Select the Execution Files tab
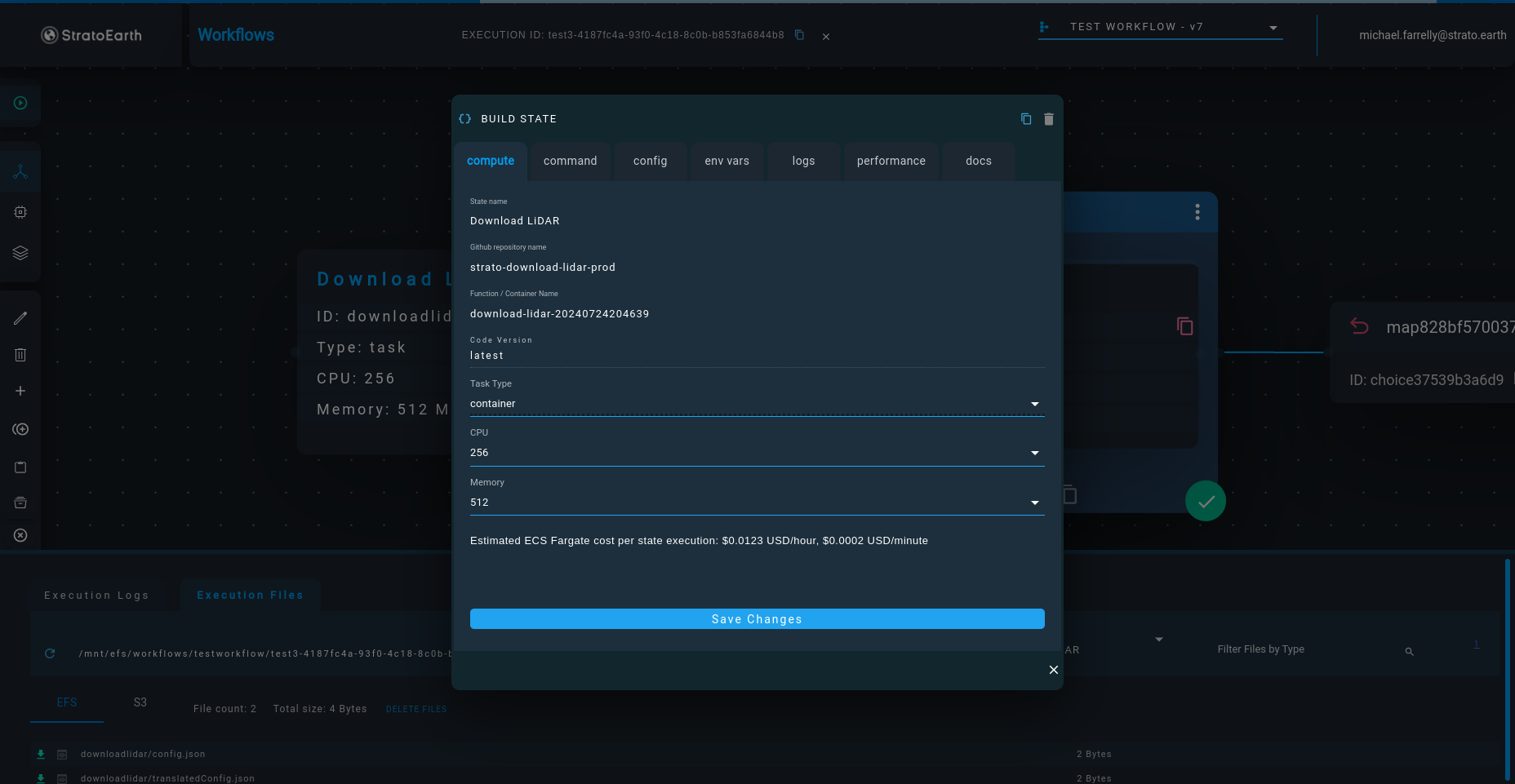The width and height of the screenshot is (1515, 784). 251,596
